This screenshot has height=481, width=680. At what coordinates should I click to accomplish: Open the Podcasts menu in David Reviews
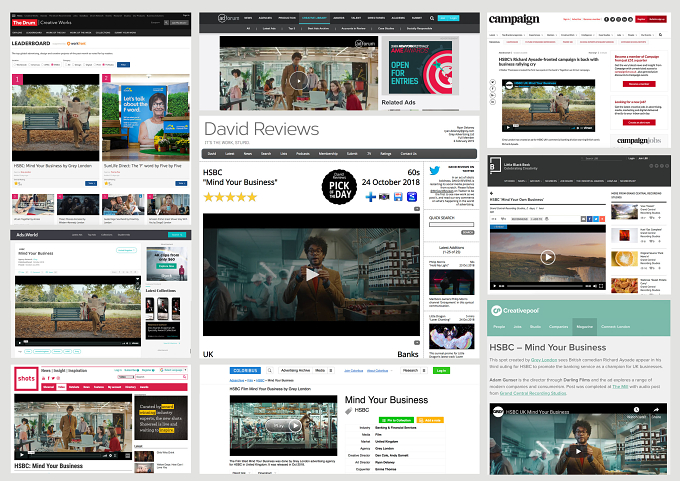[x=303, y=154]
